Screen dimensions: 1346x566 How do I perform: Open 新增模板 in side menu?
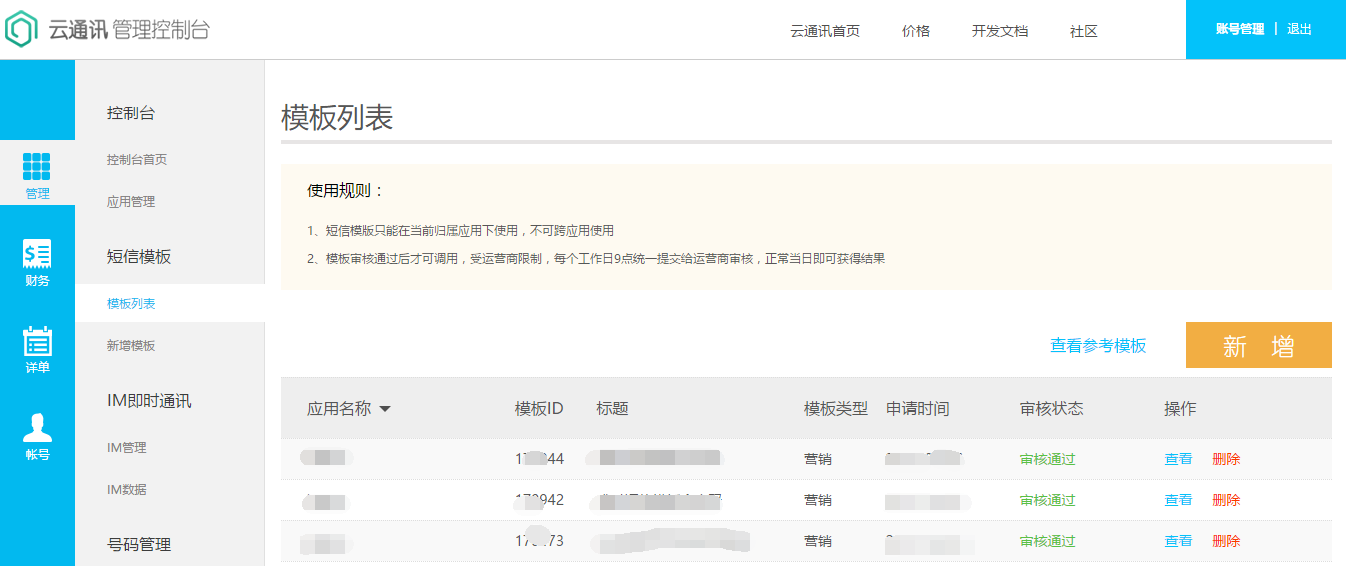[131, 346]
